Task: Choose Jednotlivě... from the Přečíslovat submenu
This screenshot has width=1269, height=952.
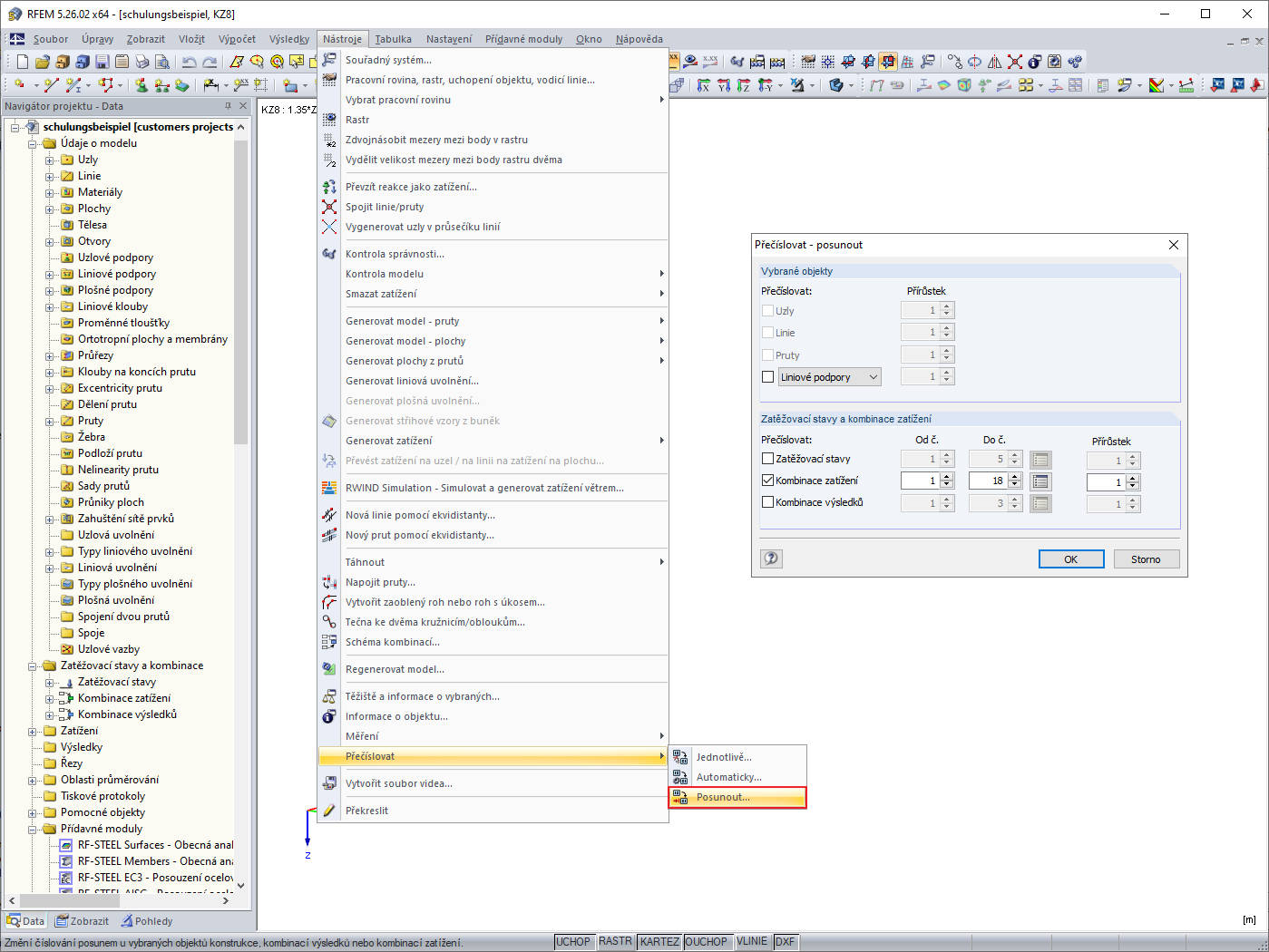Action: point(737,757)
